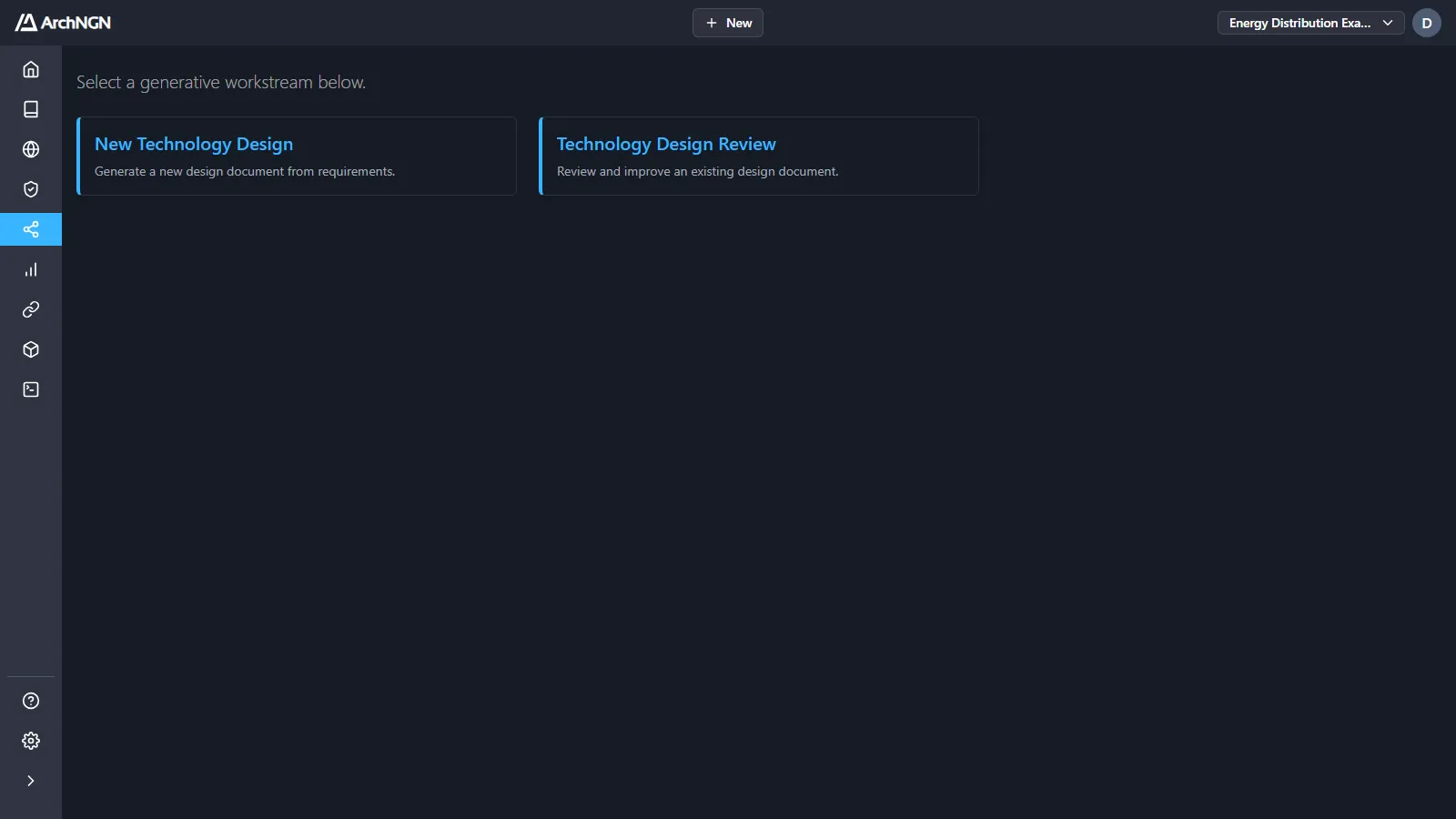Open the shield check icon in sidebar
1456x819 pixels.
[31, 189]
